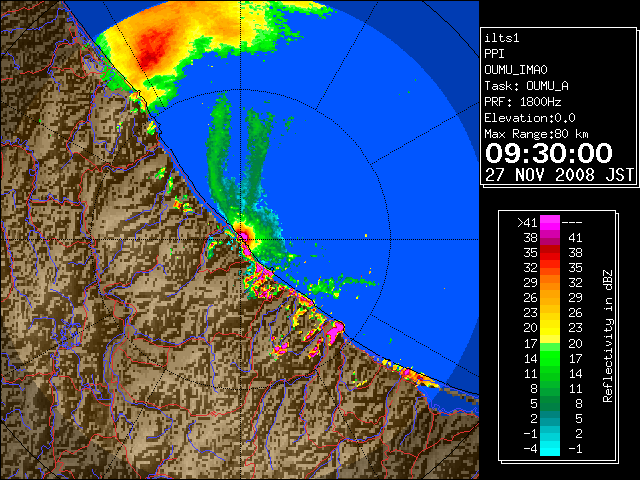
Task: Click the 'Elevation:0.0' text
Action: [x=530, y=118]
